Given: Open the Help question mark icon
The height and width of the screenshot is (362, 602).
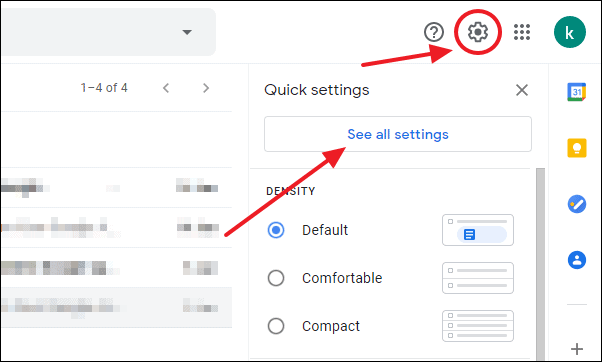Looking at the screenshot, I should (x=434, y=32).
